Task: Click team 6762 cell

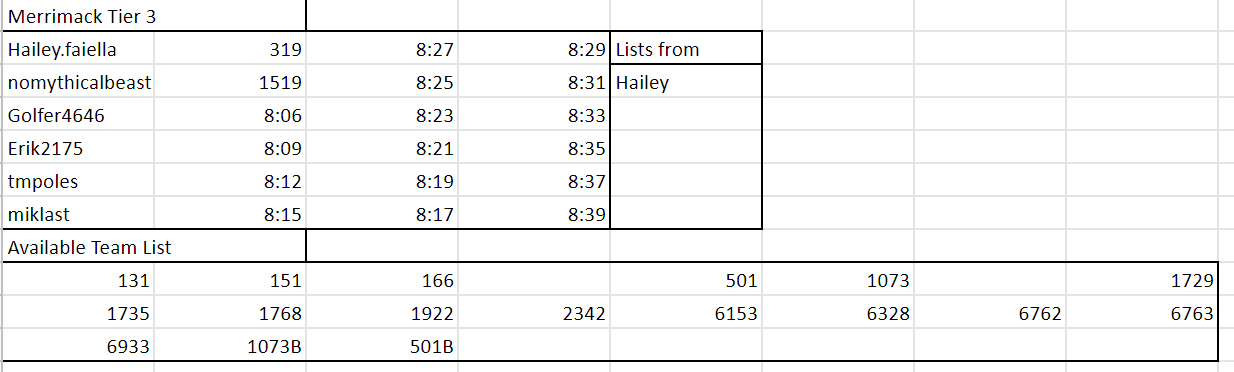Action: coord(990,313)
